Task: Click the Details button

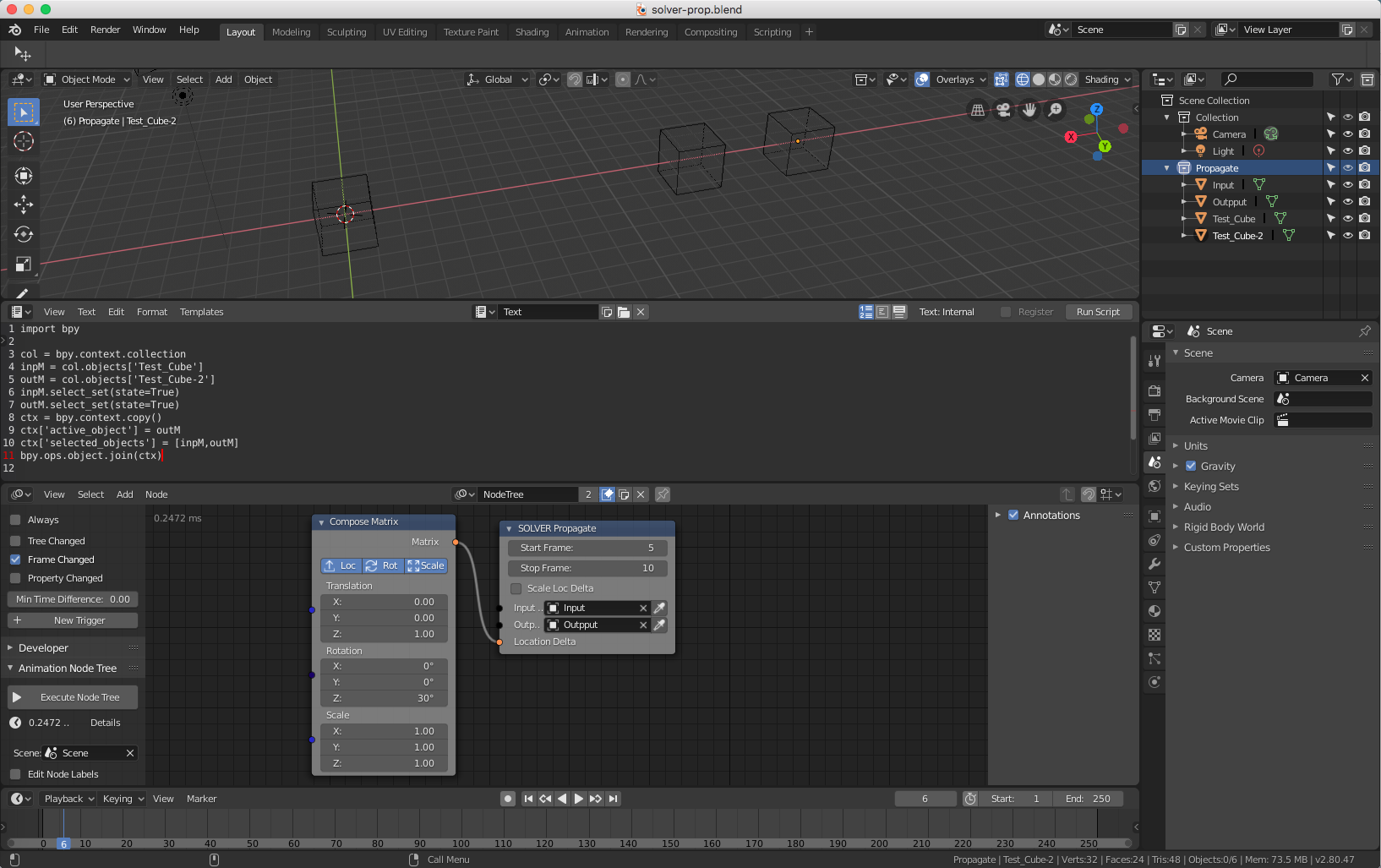Action: [x=106, y=723]
